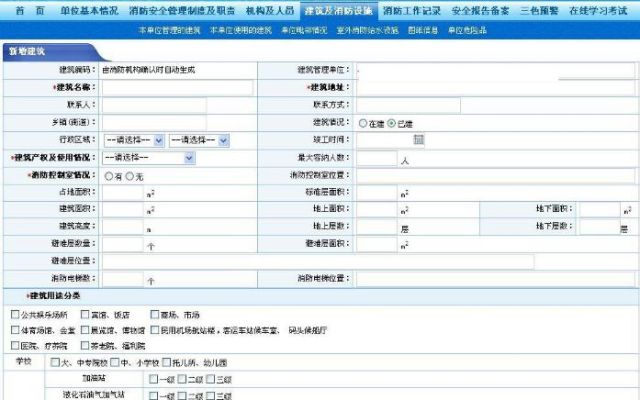
Task: Open the 消防工作记录 tab
Action: 412,11
